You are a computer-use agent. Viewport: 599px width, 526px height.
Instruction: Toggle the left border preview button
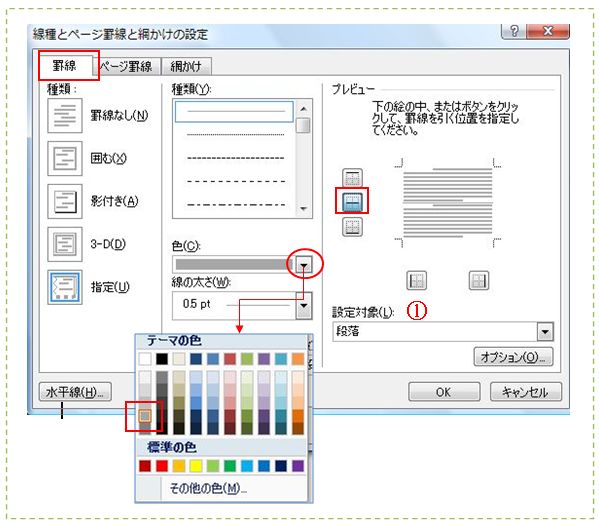click(416, 281)
